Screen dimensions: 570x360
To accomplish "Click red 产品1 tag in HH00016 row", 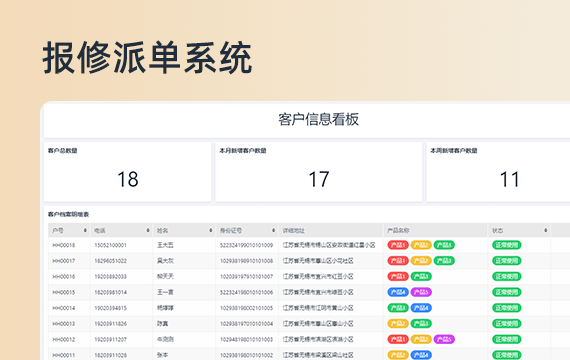I will (398, 276).
